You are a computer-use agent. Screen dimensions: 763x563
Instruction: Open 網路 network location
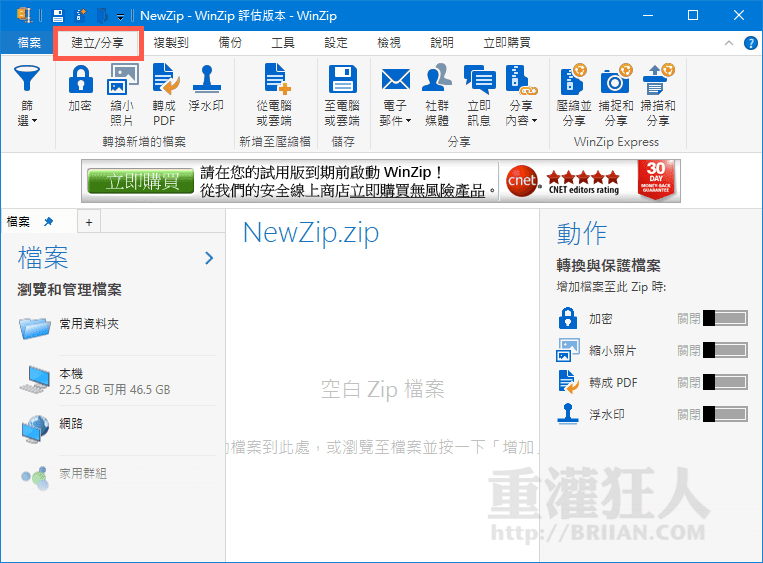[117, 429]
